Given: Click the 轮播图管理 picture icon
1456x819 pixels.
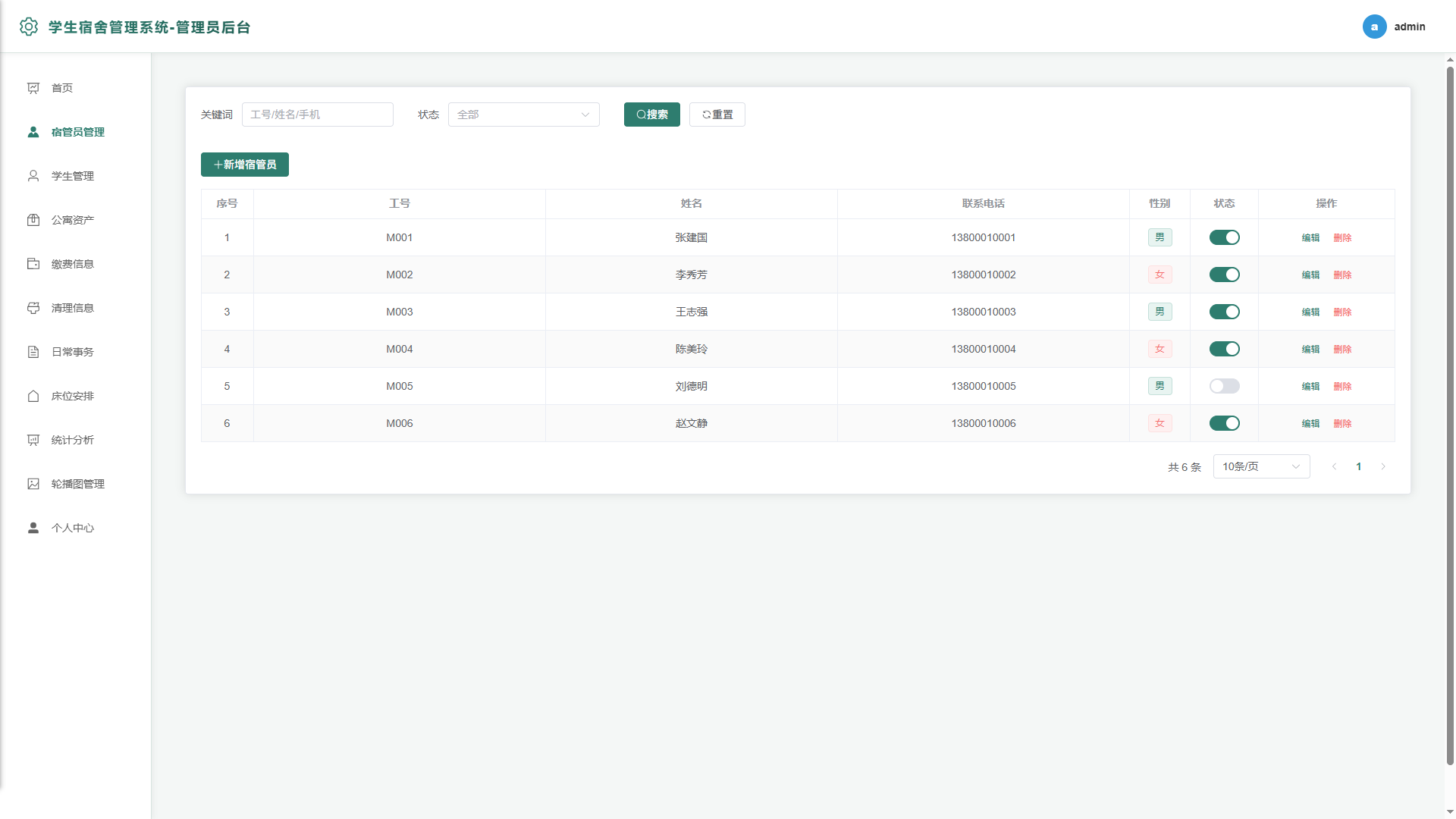Looking at the screenshot, I should (33, 484).
